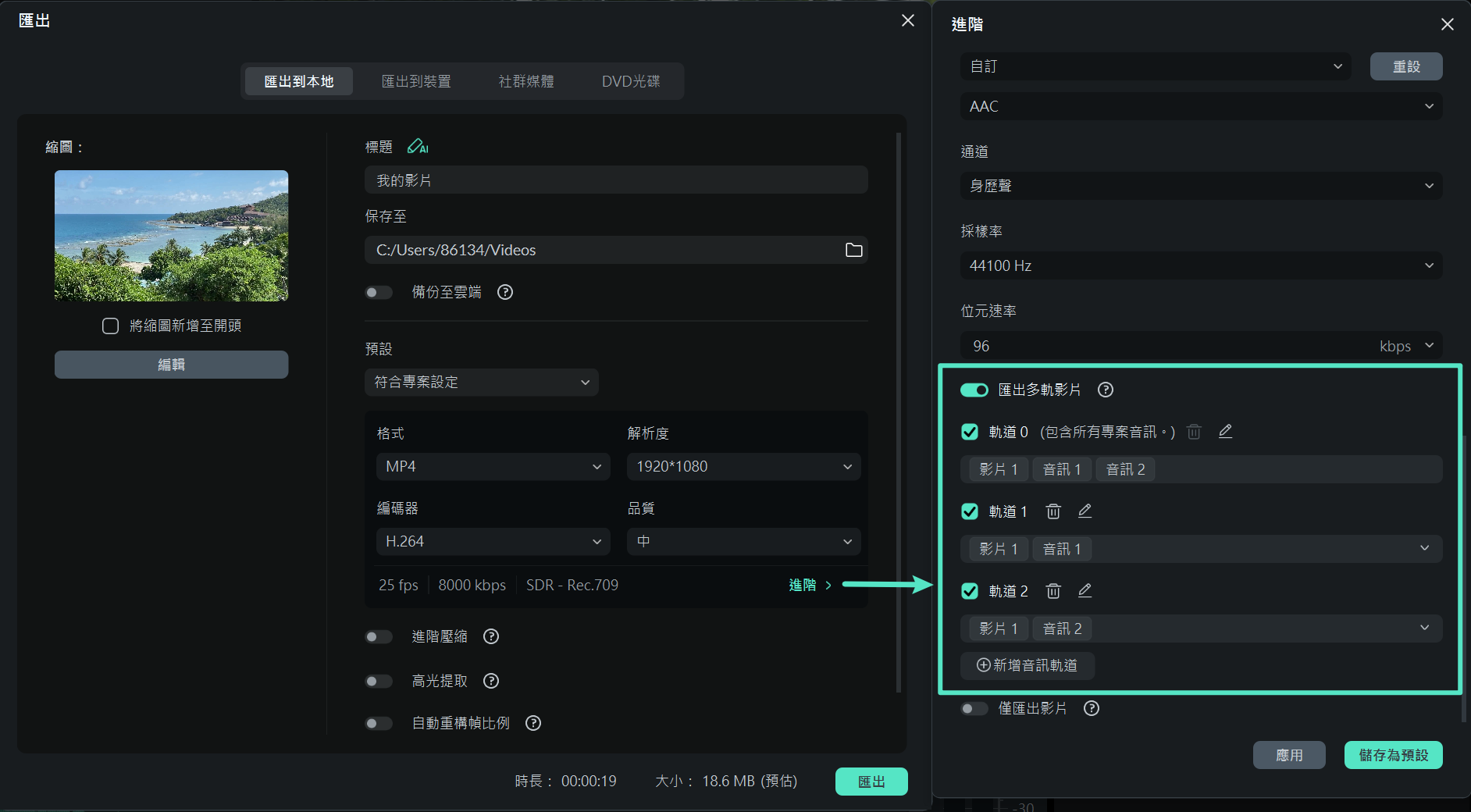The image size is (1471, 812).
Task: Open the MP4 格式 dropdown
Action: point(493,466)
